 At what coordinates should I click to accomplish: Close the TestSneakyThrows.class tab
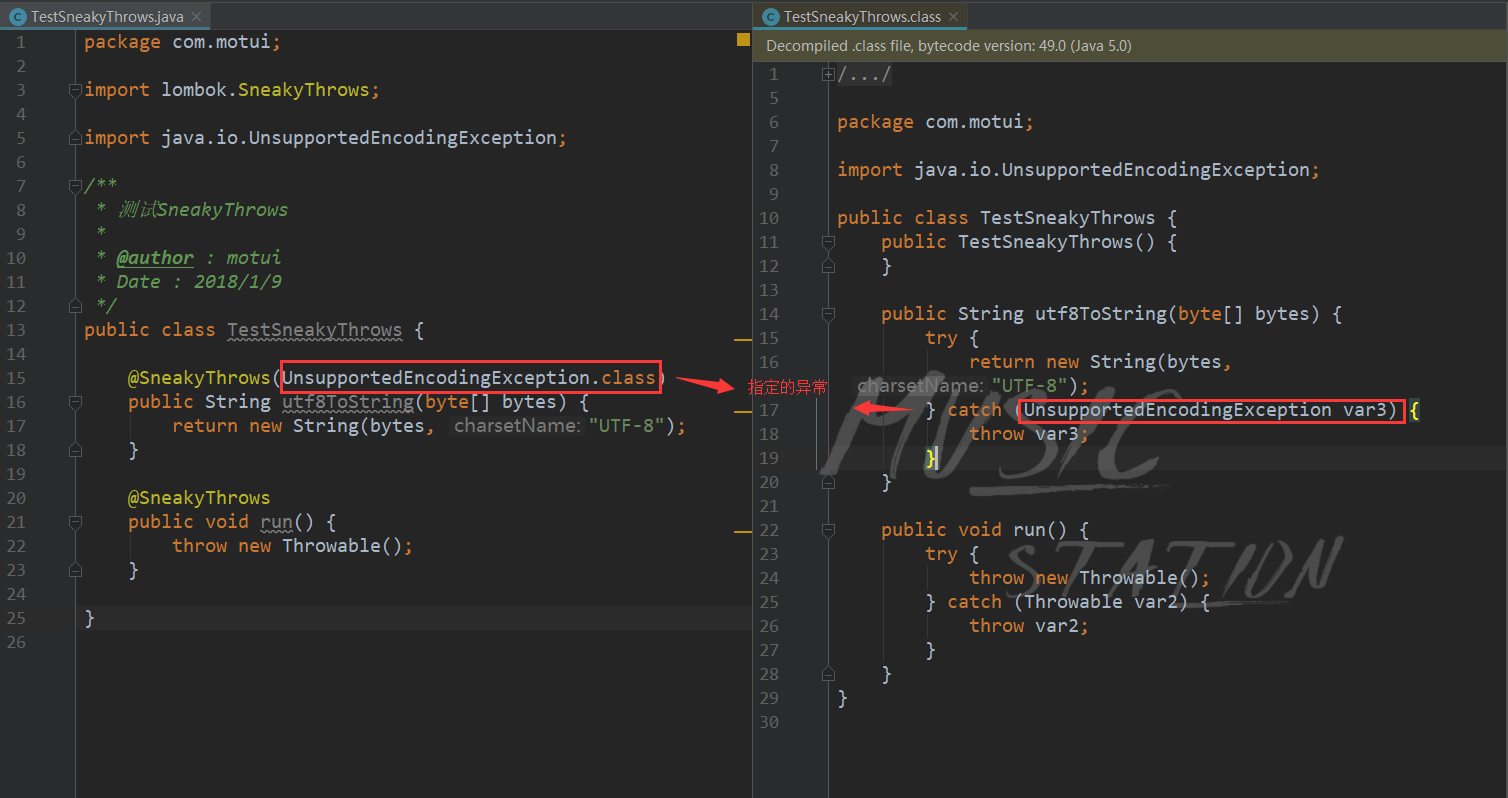coord(953,17)
